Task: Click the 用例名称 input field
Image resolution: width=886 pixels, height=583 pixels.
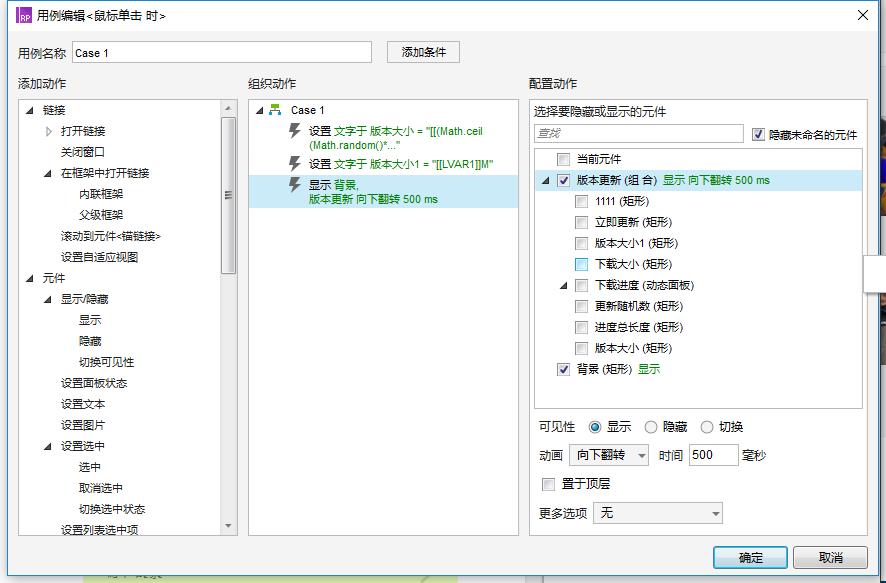Action: (222, 53)
